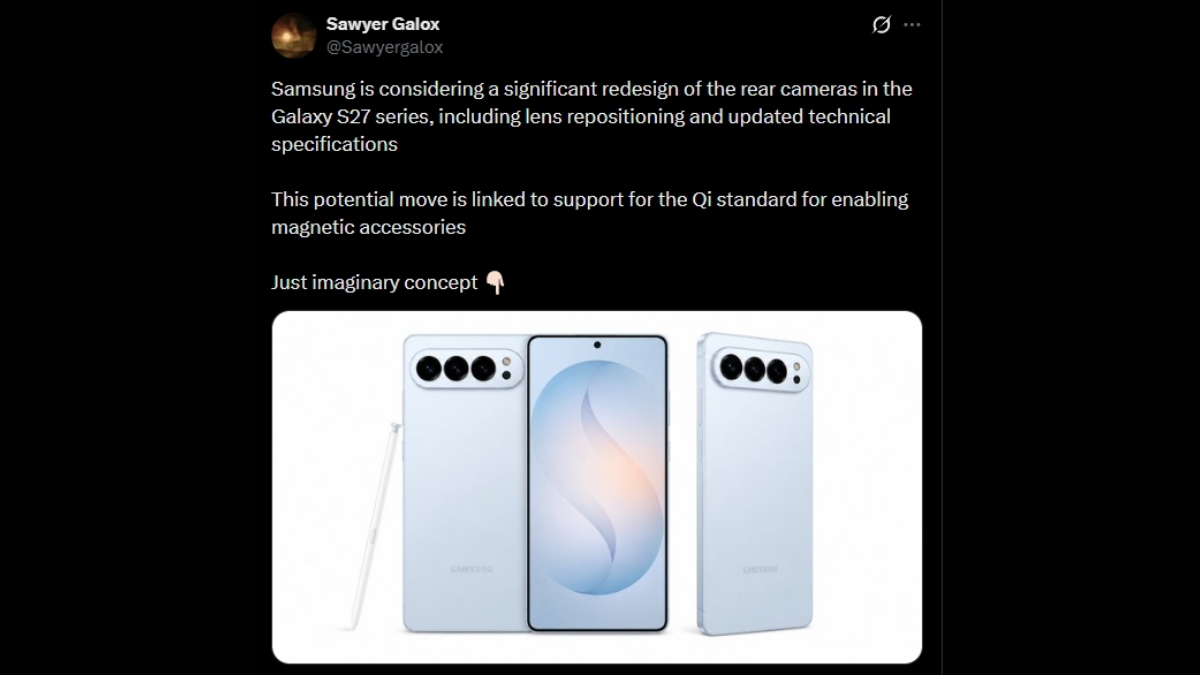
Task: Click the angled phone's rear camera module
Action: coord(761,368)
